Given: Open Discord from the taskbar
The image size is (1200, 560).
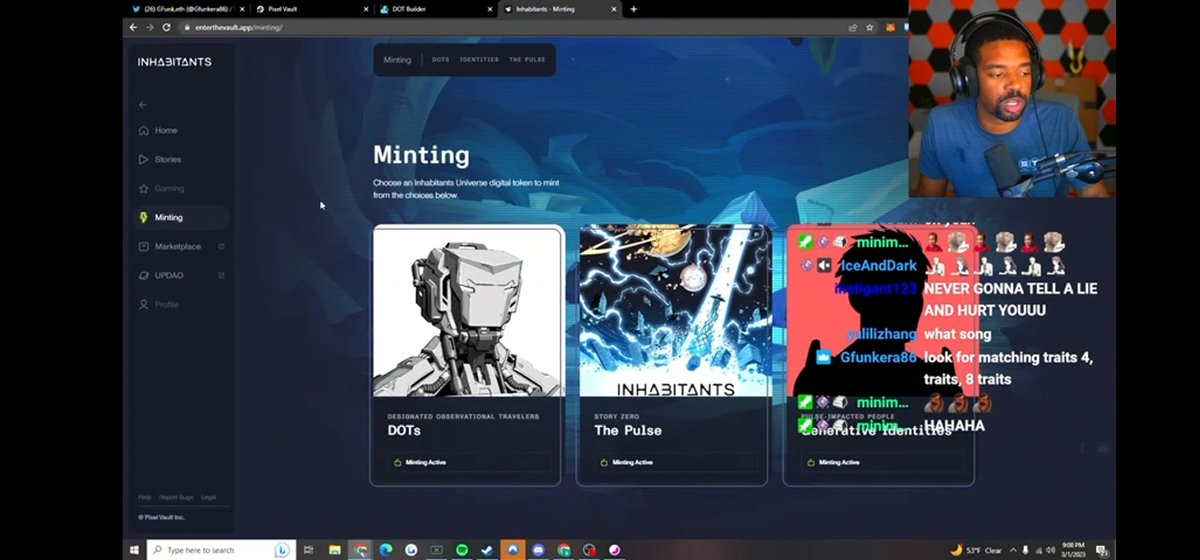Looking at the screenshot, I should click(538, 550).
